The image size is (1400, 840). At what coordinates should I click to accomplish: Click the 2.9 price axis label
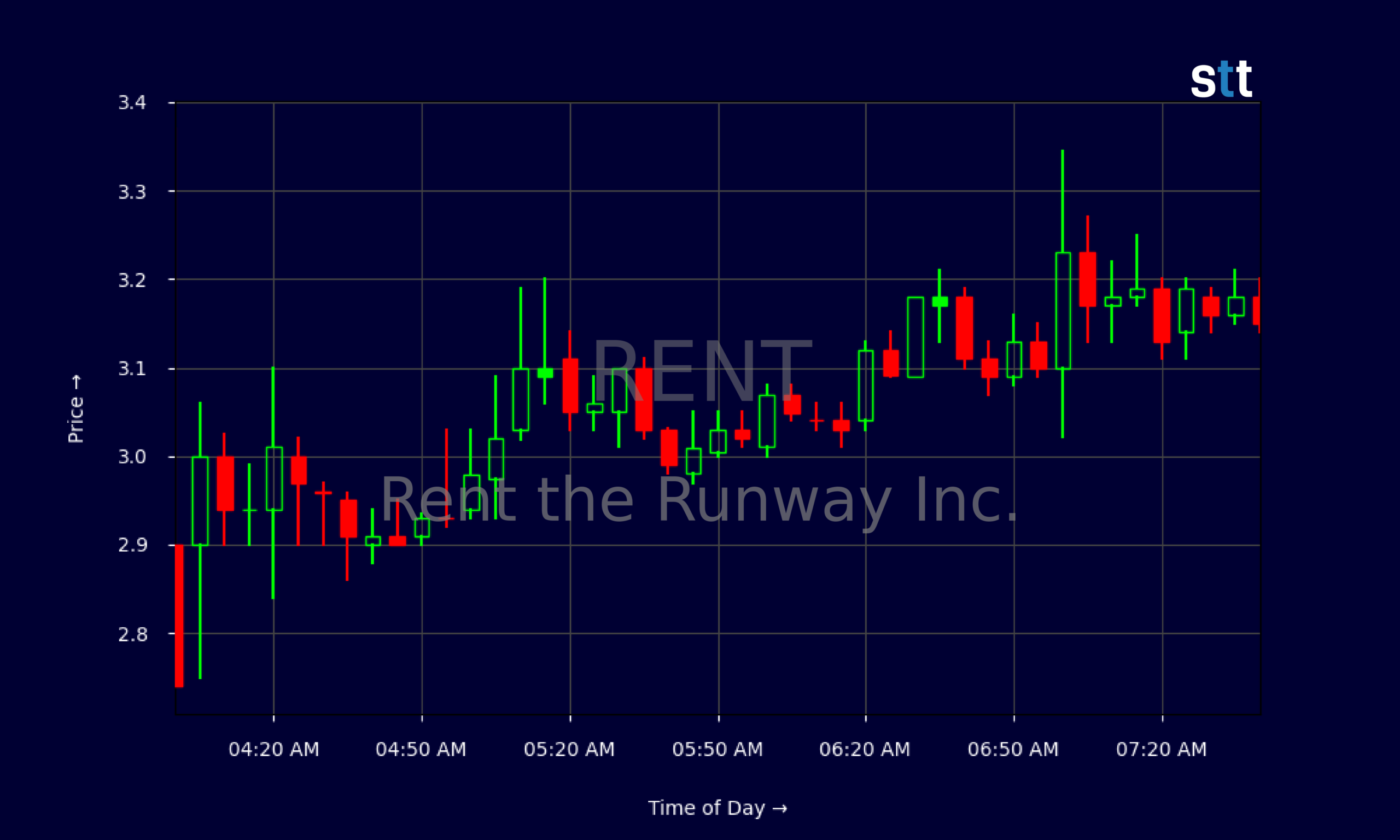[x=132, y=545]
